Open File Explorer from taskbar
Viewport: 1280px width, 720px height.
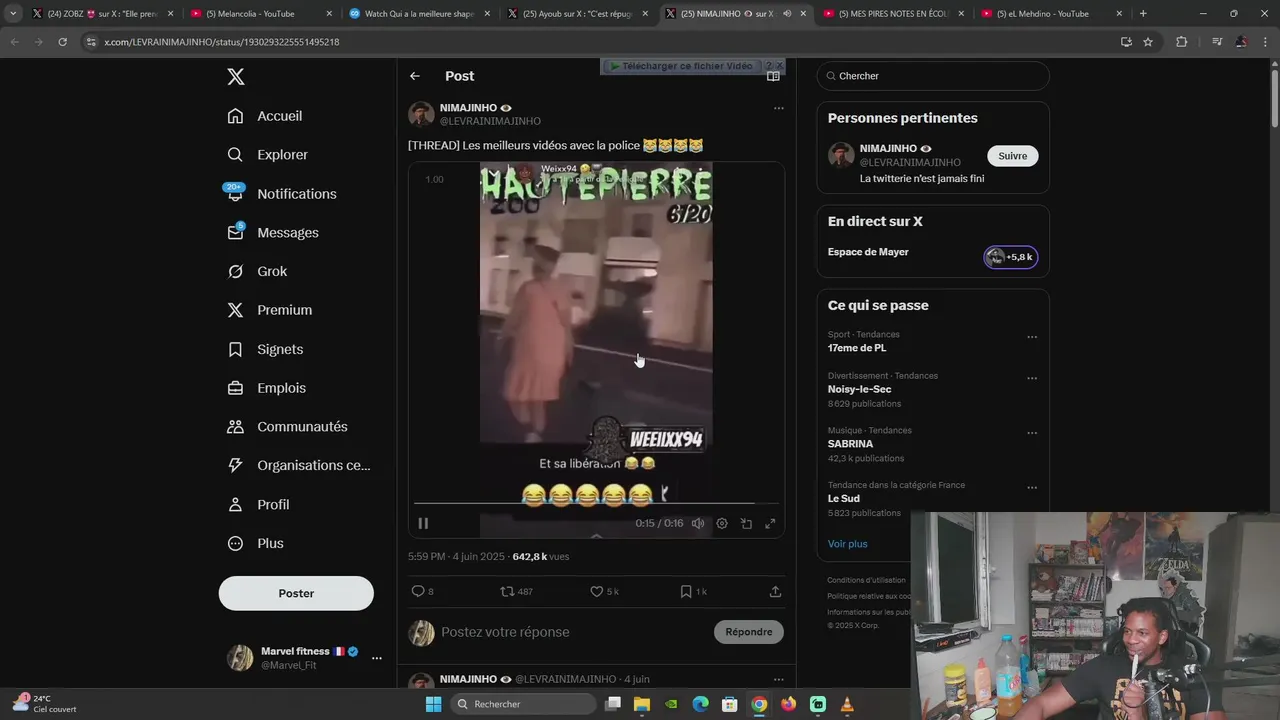click(642, 704)
